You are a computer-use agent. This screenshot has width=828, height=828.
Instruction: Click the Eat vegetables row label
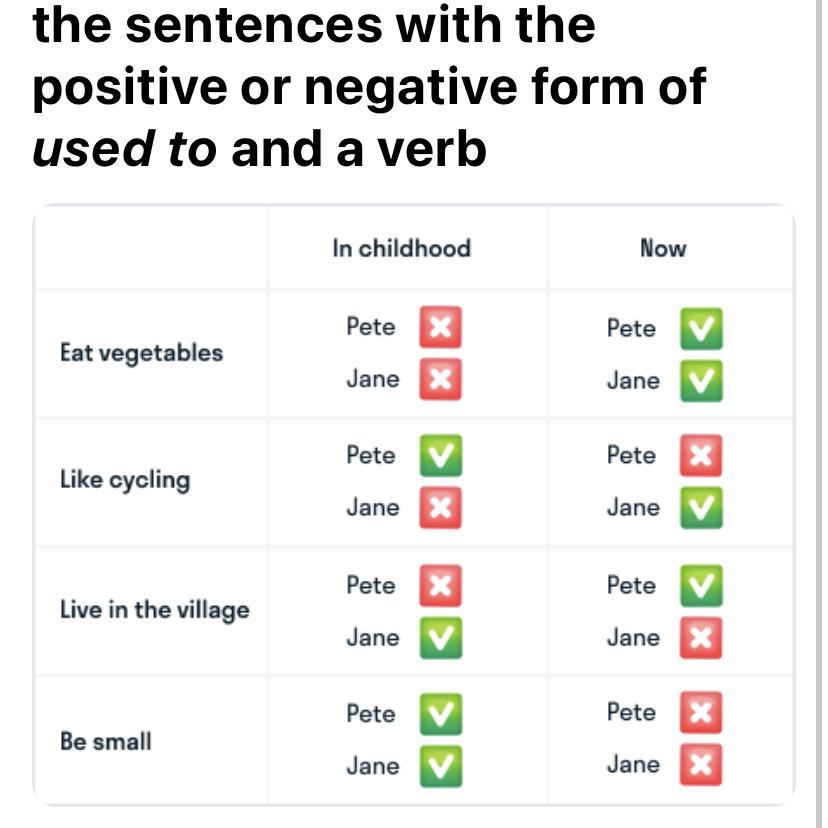coord(142,353)
